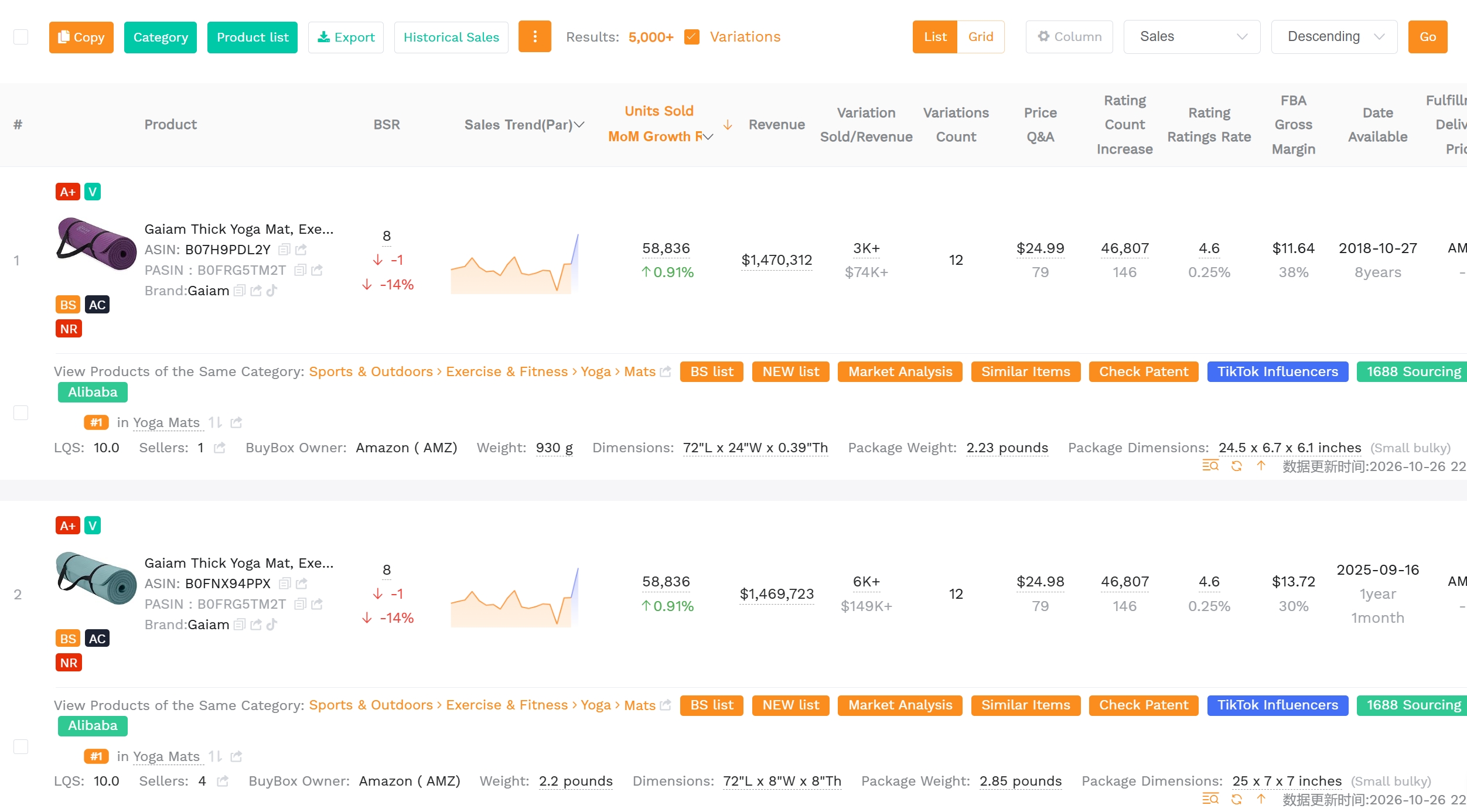Open second product's Check Patent
The image size is (1467, 812).
point(1144,705)
